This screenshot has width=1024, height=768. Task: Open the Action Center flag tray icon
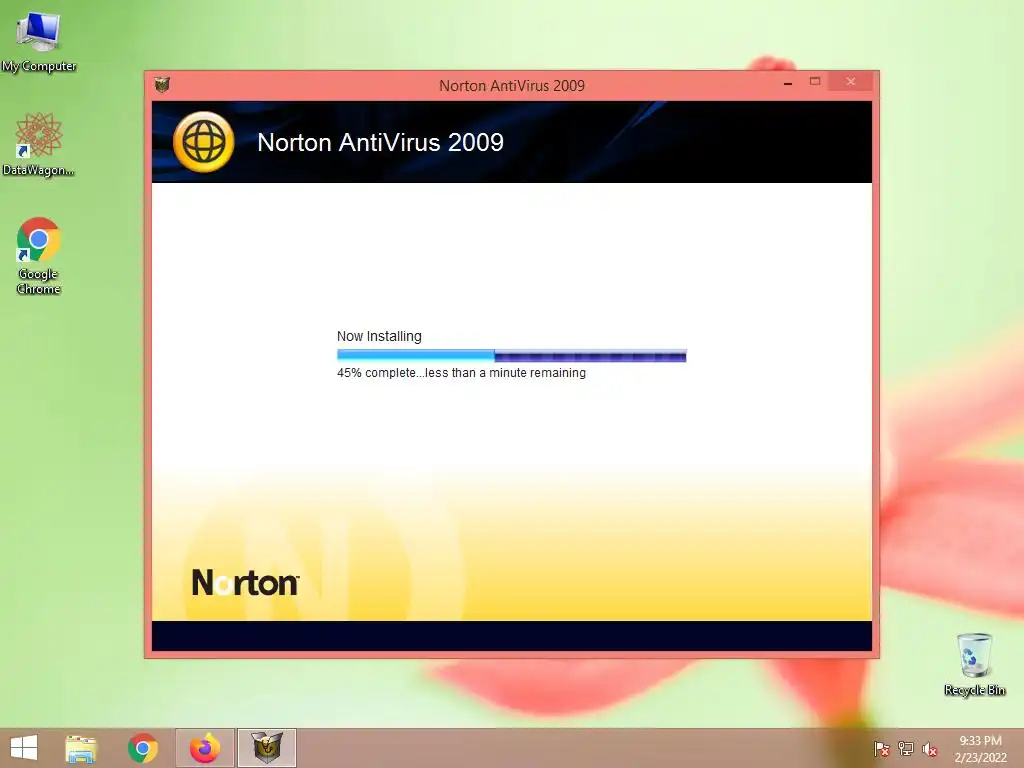pyautogui.click(x=881, y=749)
